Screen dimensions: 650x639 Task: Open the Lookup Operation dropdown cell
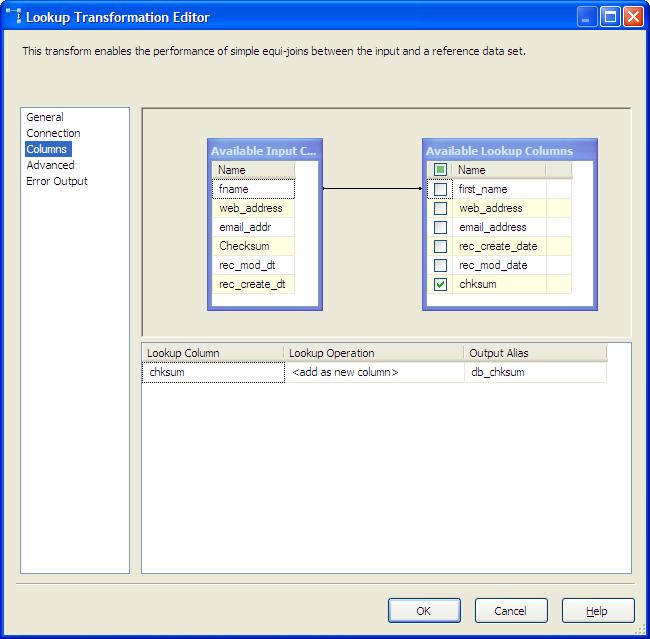point(374,372)
